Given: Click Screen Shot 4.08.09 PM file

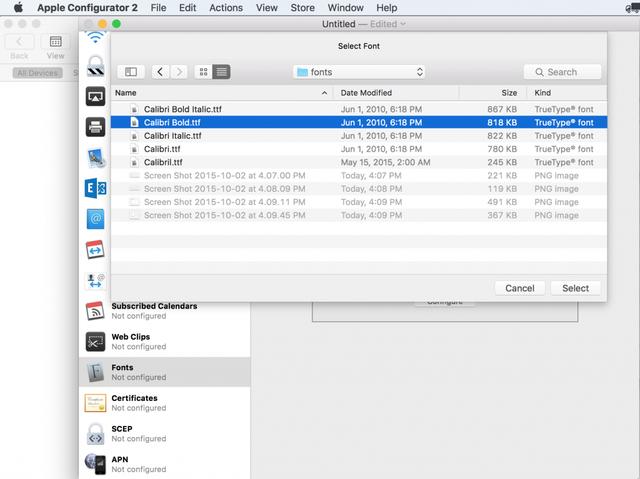Looking at the screenshot, I should (x=359, y=189).
